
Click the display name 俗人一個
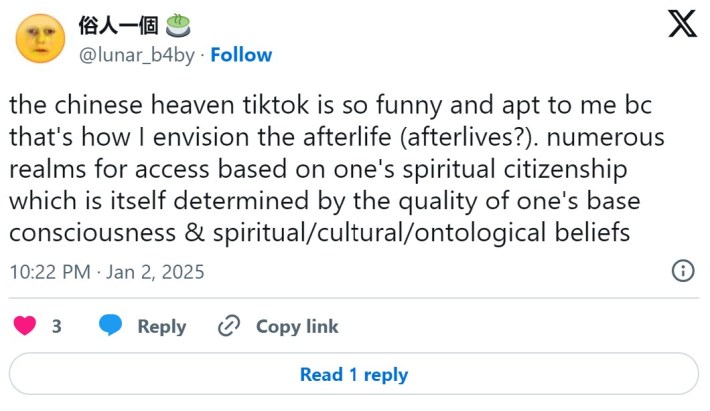click(x=118, y=25)
